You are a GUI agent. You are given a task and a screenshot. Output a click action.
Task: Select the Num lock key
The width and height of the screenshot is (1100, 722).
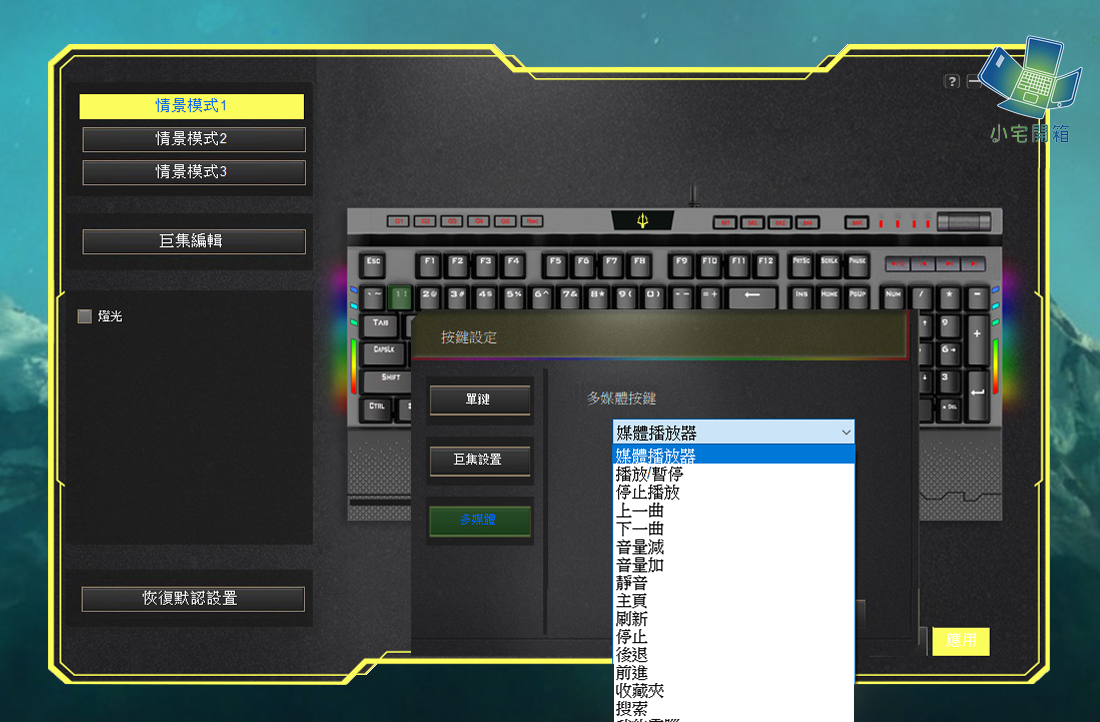point(893,298)
